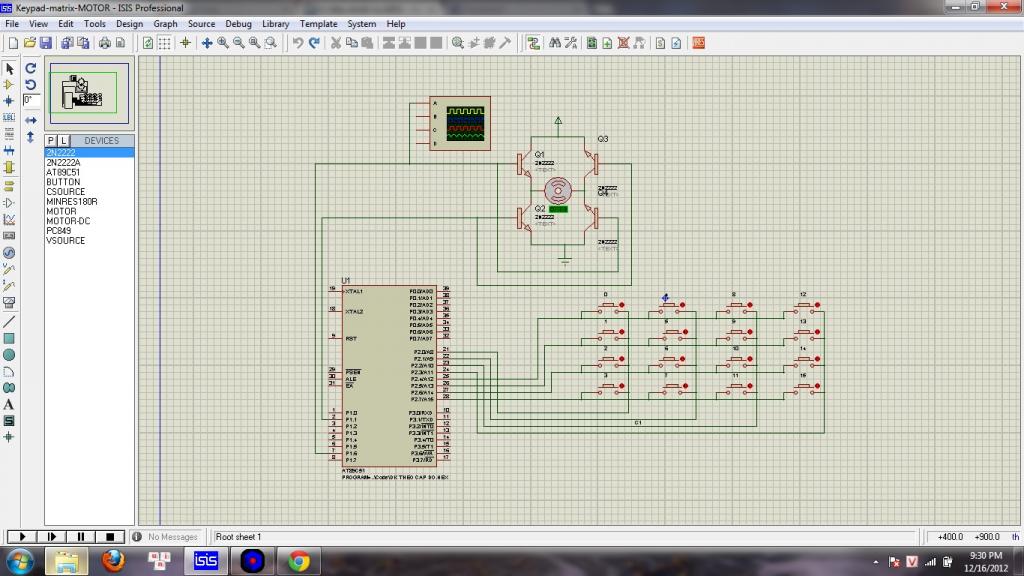Open the Library menu
The height and width of the screenshot is (576, 1024).
coord(276,23)
